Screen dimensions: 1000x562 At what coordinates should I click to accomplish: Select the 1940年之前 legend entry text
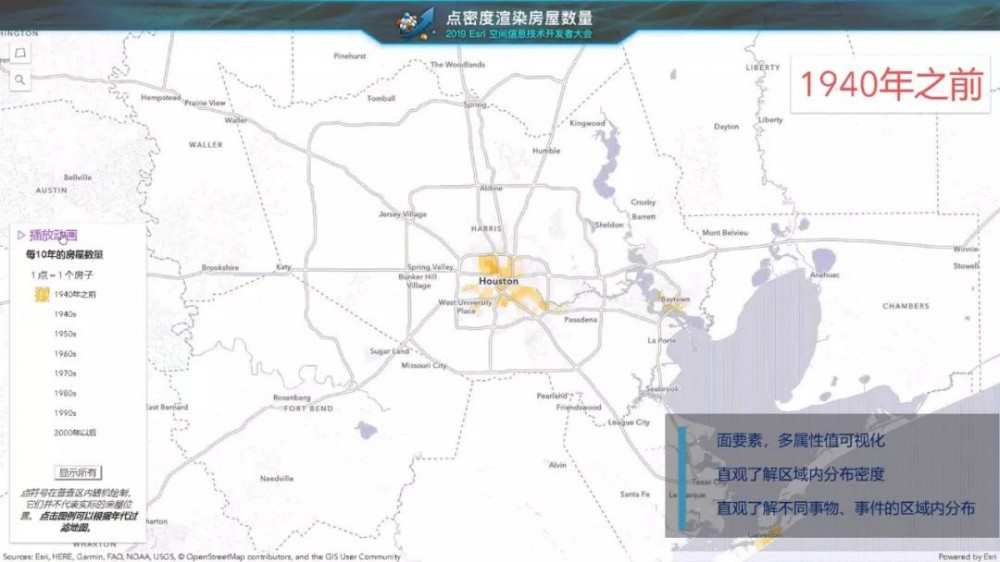point(75,294)
